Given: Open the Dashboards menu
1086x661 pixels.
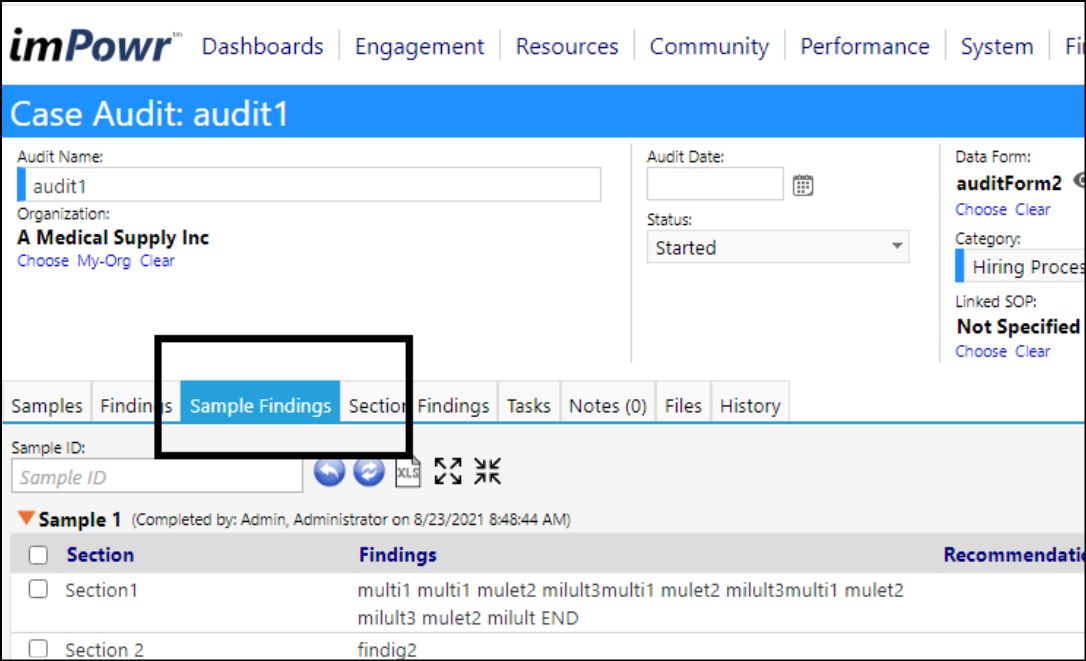Looking at the screenshot, I should (262, 46).
